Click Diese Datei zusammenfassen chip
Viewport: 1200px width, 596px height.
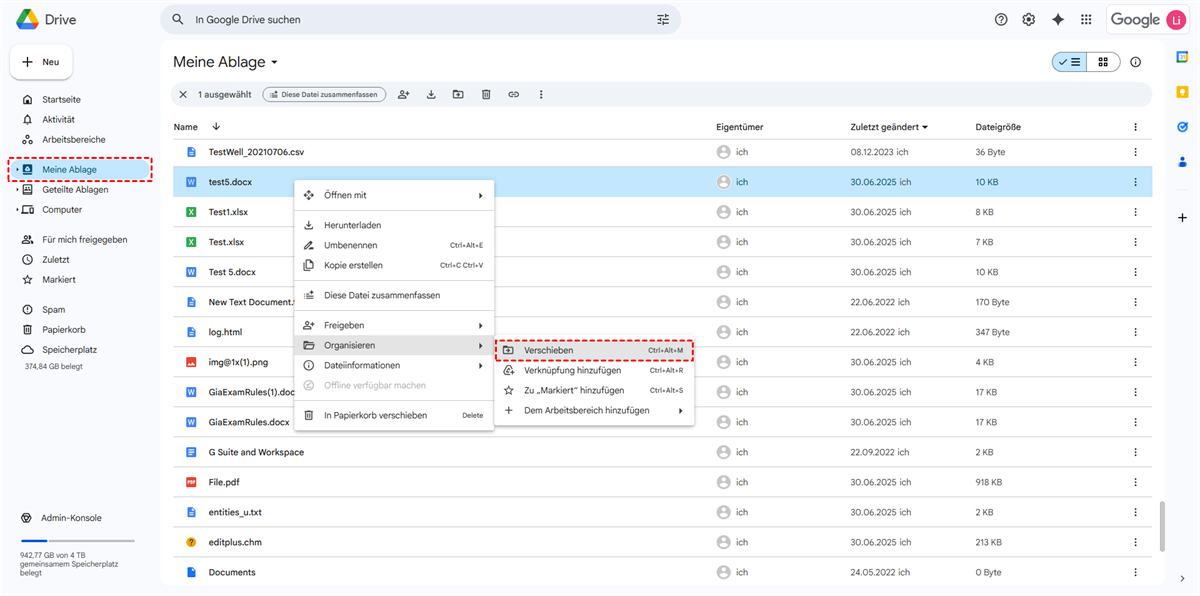(x=324, y=94)
